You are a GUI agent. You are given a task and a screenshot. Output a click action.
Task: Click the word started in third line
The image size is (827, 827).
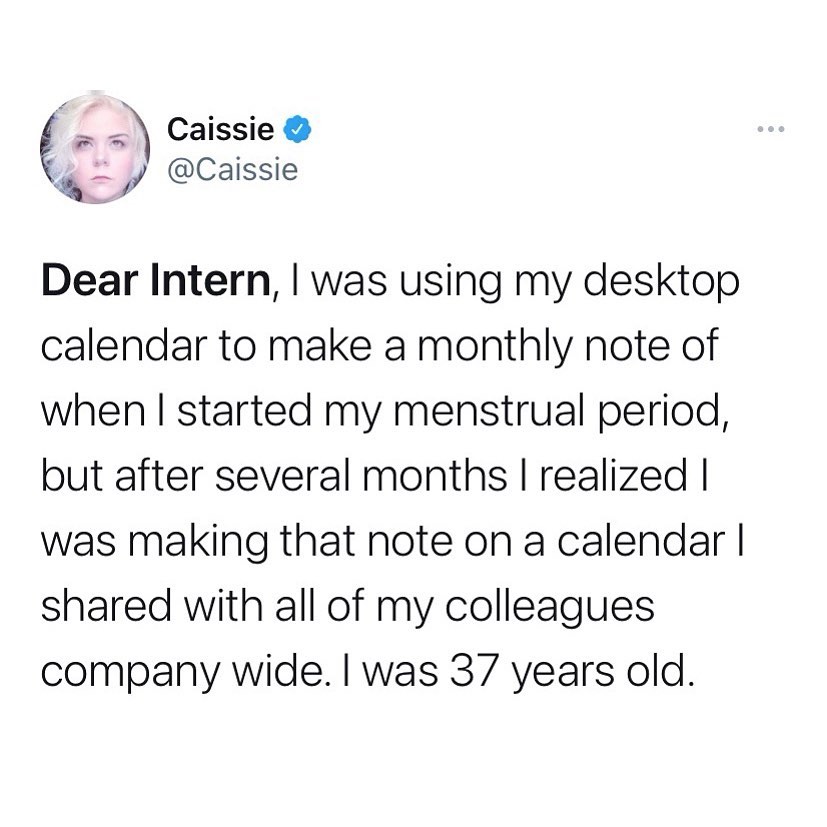point(245,411)
